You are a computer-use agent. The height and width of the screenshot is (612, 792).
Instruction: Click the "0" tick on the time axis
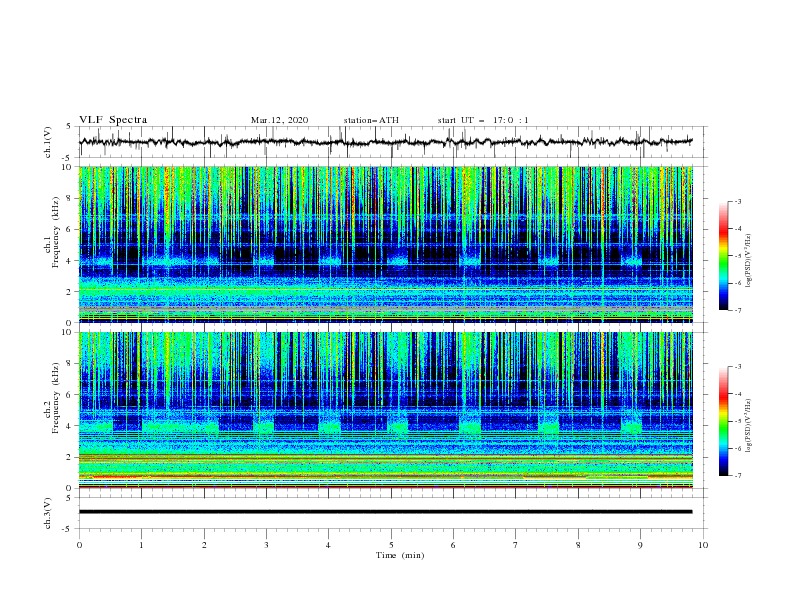[x=79, y=545]
